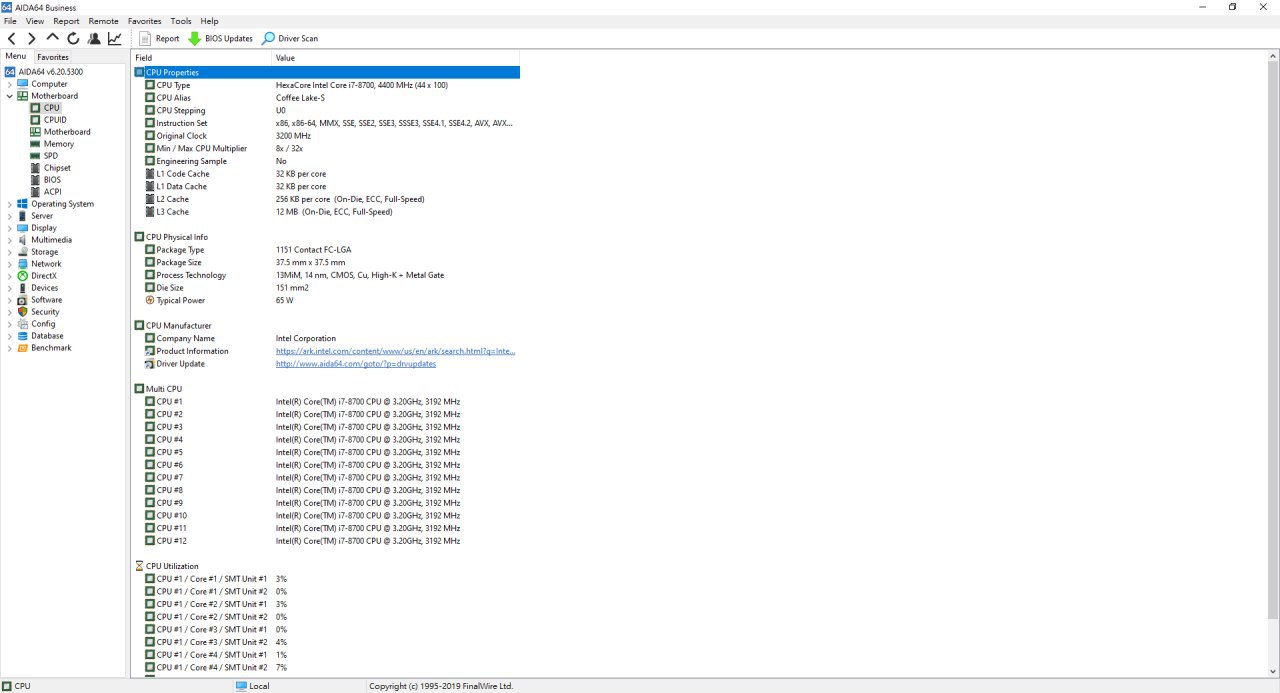Select the Original Clock value 3200 MHz

(x=293, y=136)
